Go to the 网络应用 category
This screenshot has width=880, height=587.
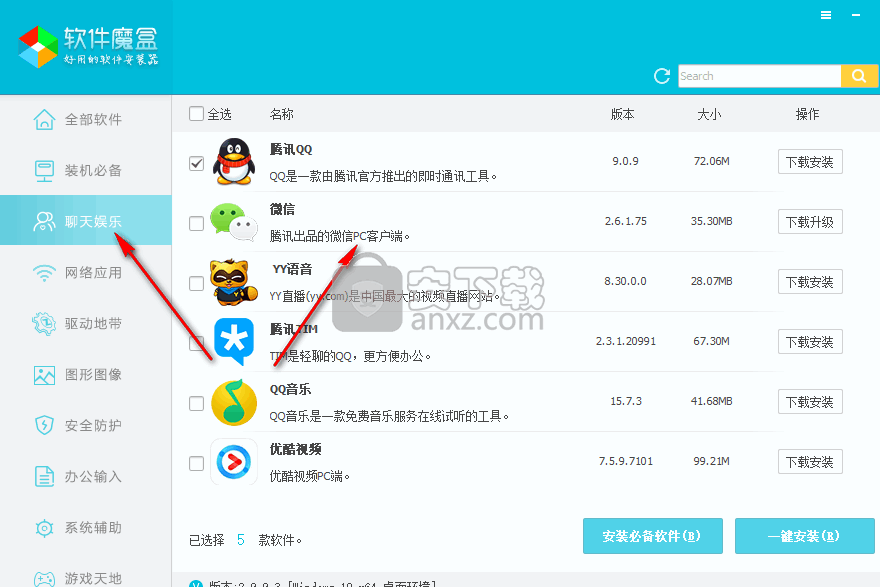tap(85, 273)
